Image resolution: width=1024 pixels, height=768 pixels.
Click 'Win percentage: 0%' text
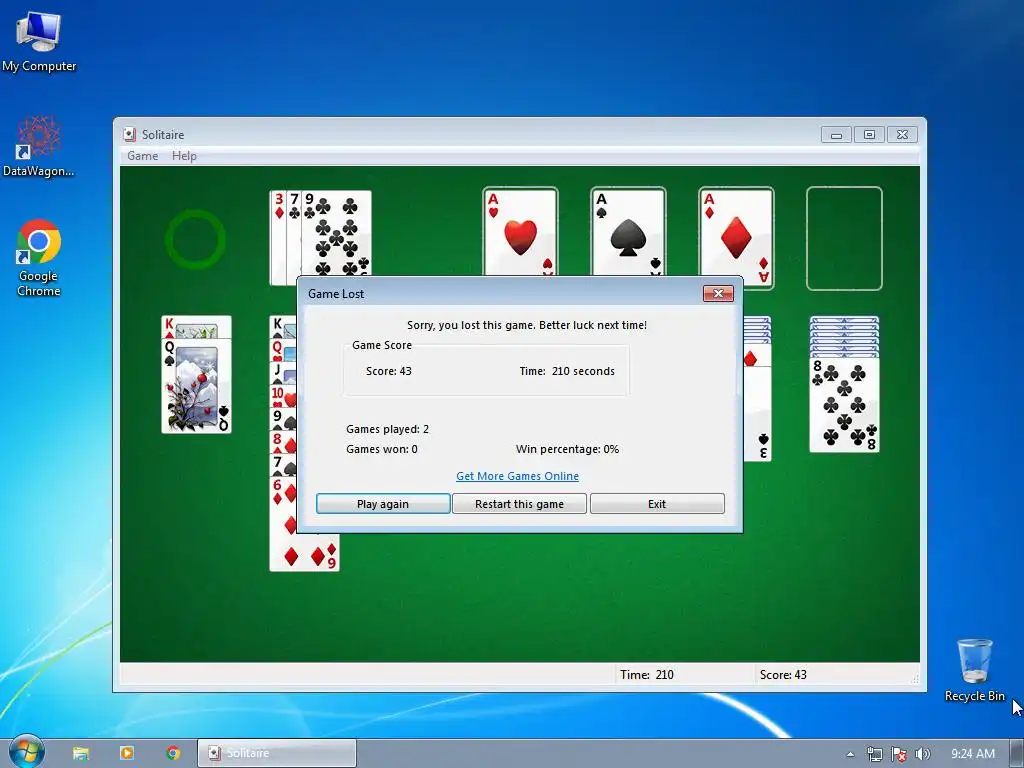point(567,449)
